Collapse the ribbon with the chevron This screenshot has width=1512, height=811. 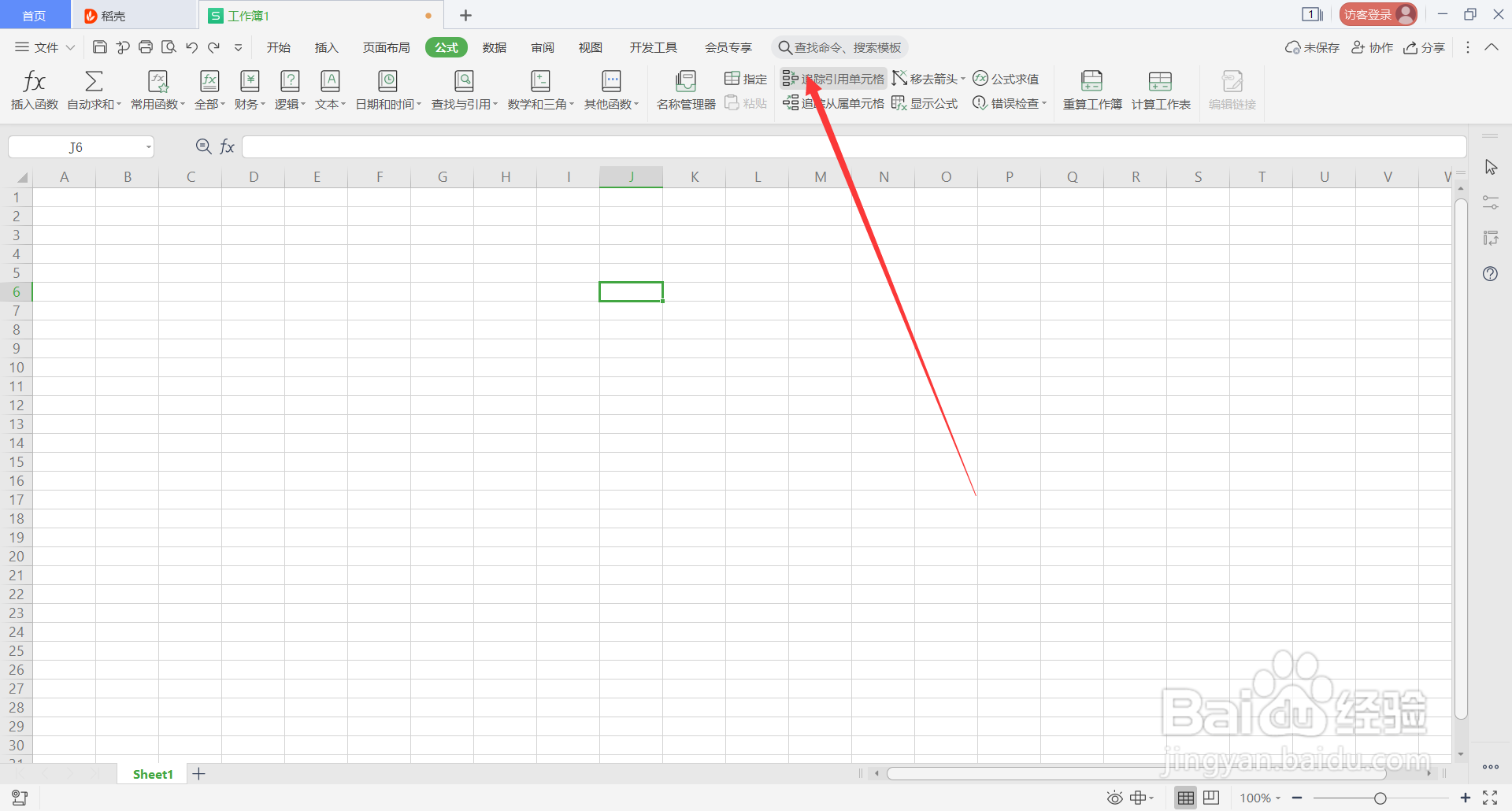tap(1492, 47)
